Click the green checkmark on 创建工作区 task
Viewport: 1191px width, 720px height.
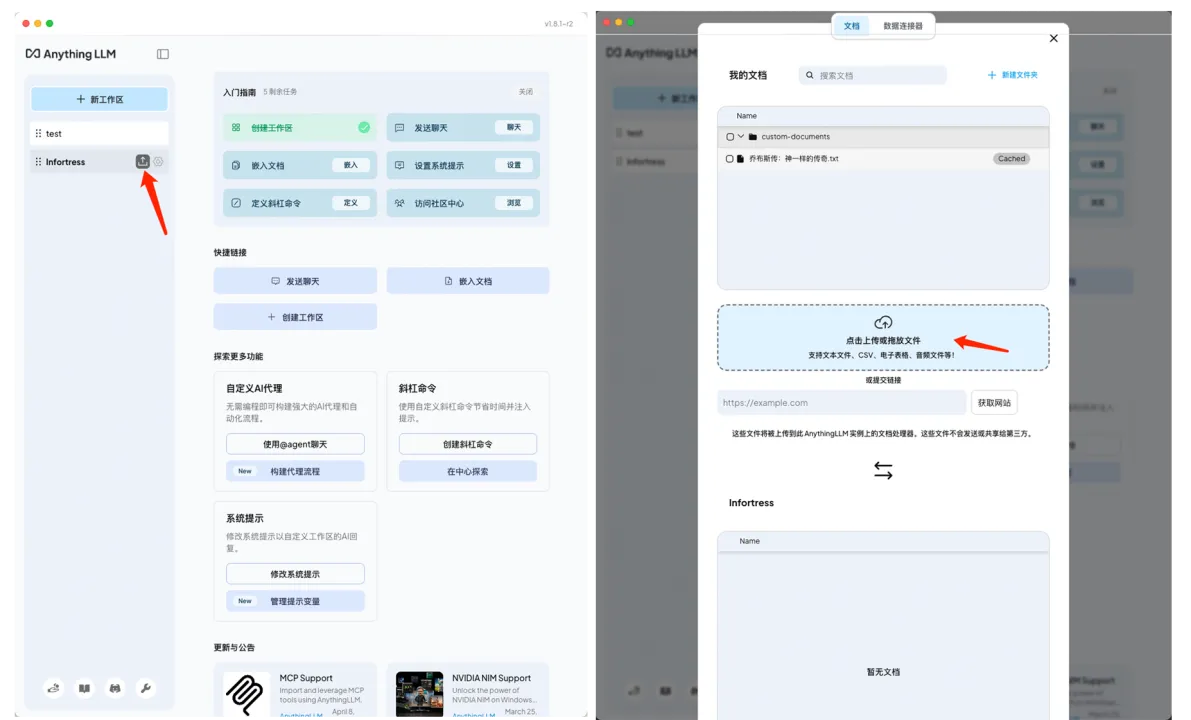click(x=364, y=128)
